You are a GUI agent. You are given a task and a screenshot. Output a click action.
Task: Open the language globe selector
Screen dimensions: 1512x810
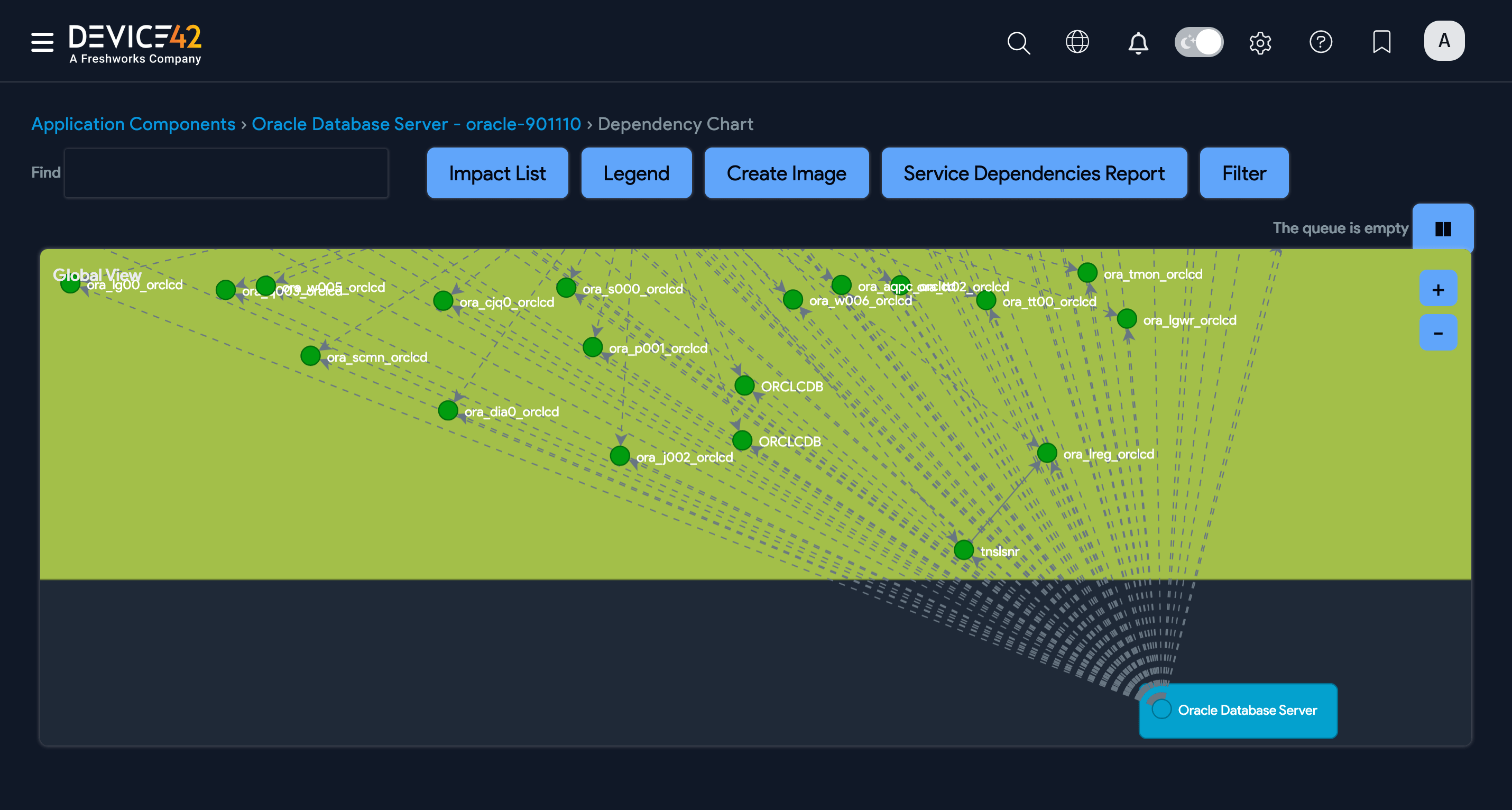[x=1078, y=42]
